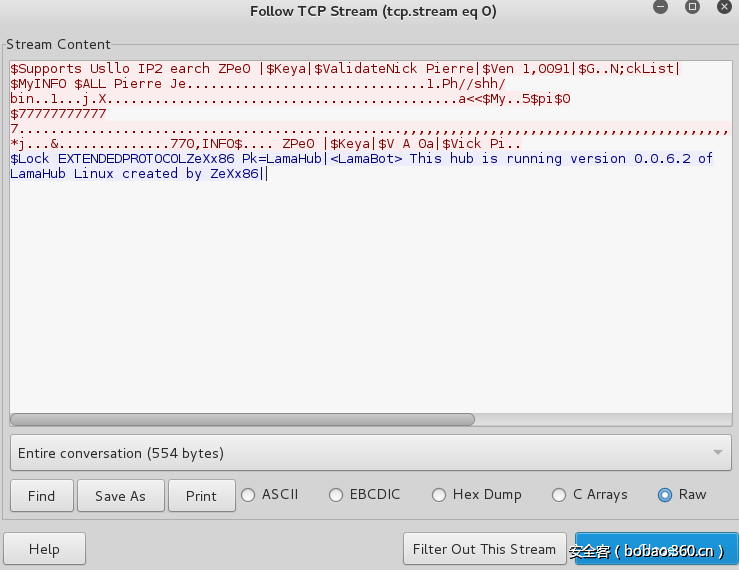Viewport: 739px width, 570px height.
Task: Choose the Hex Dump radio option
Action: [x=439, y=495]
